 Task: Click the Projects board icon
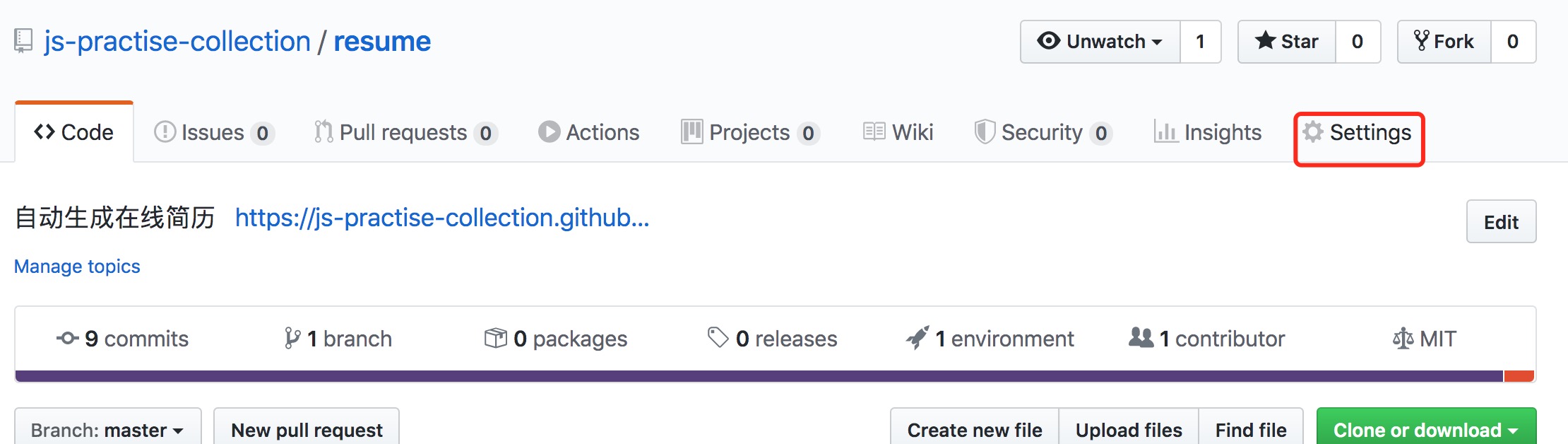(x=691, y=132)
